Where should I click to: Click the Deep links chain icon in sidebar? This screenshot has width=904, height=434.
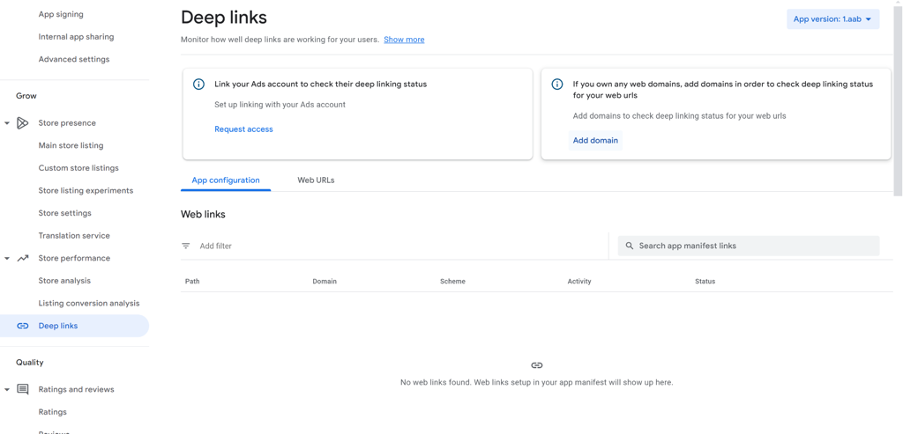coord(22,326)
